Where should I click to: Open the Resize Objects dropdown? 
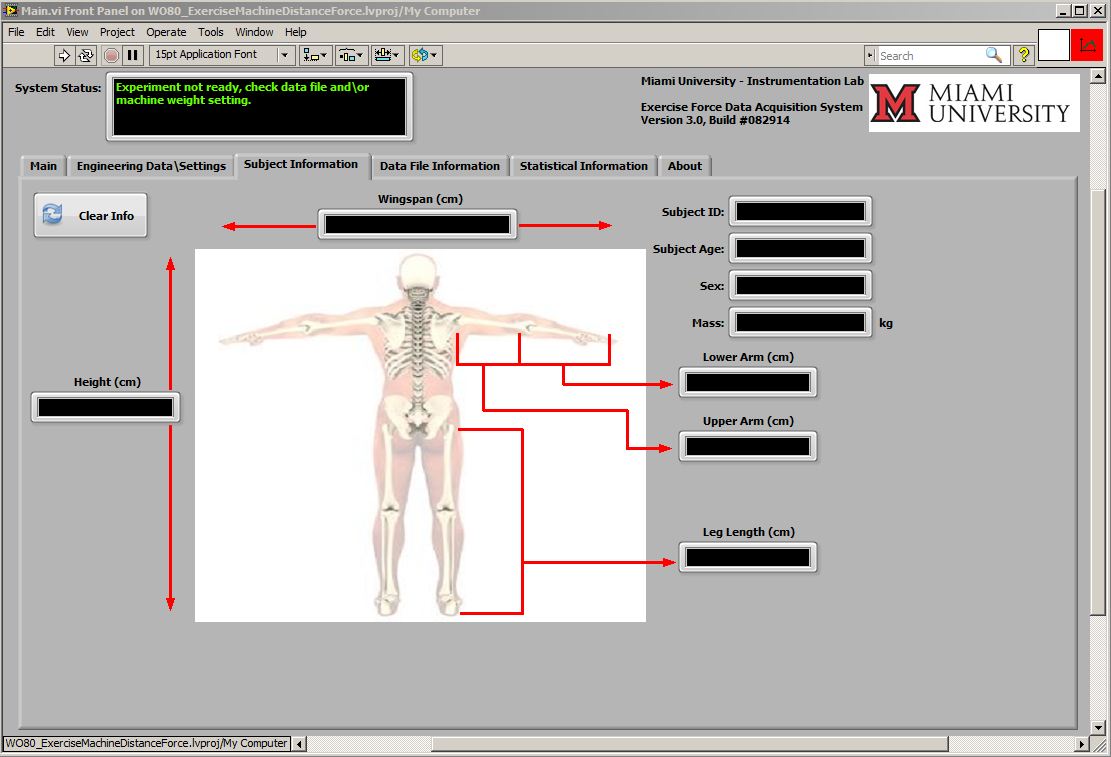click(387, 55)
